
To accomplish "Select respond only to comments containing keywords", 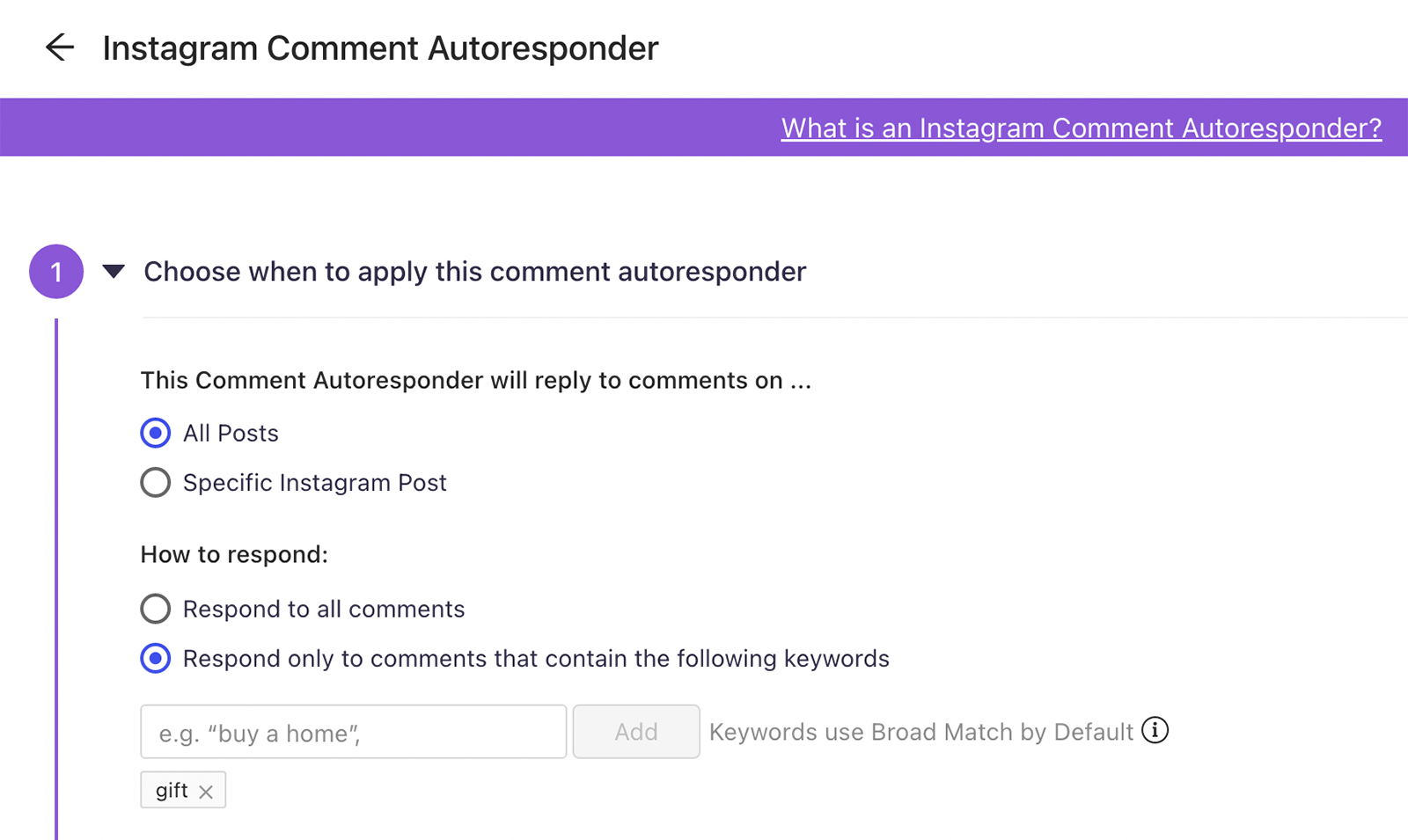I will (x=156, y=659).
